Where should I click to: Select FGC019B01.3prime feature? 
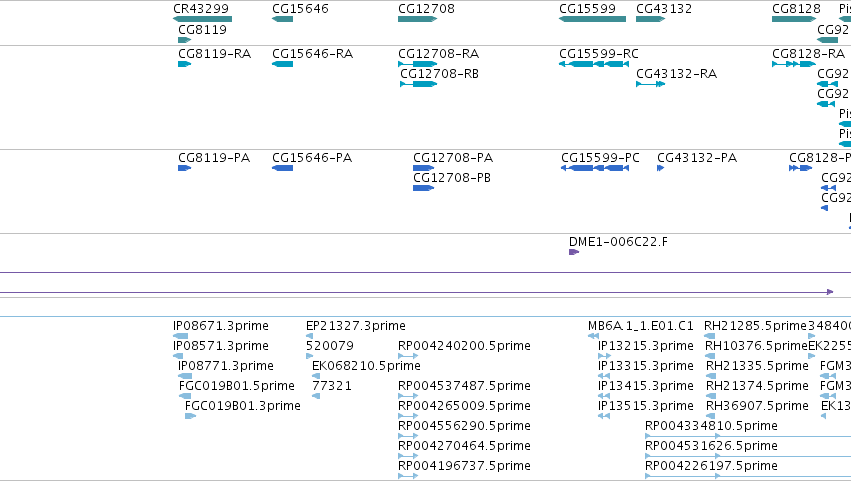[x=190, y=416]
